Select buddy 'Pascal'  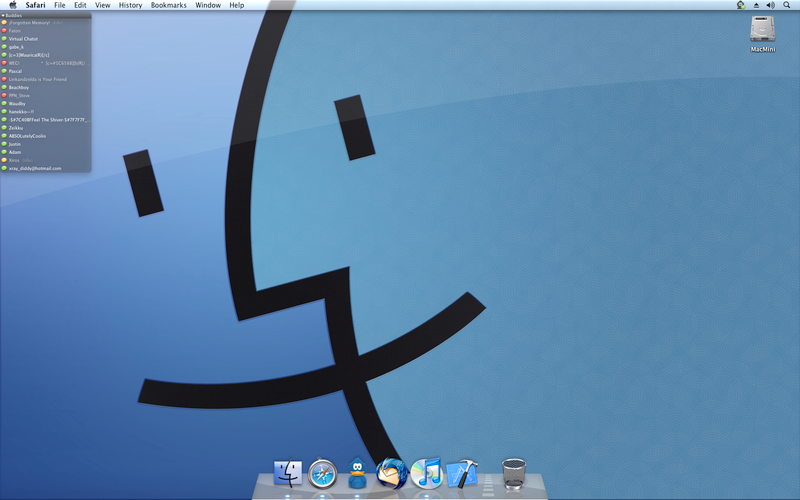pos(46,71)
